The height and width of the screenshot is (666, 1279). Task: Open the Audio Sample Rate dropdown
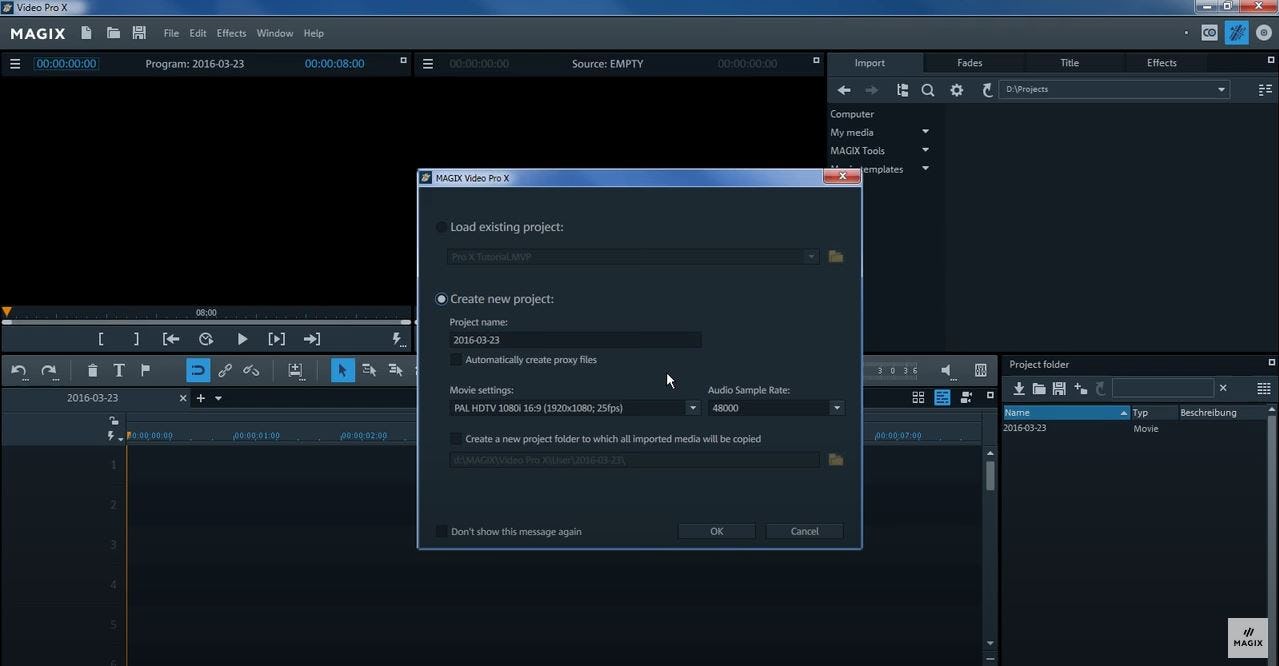point(837,408)
